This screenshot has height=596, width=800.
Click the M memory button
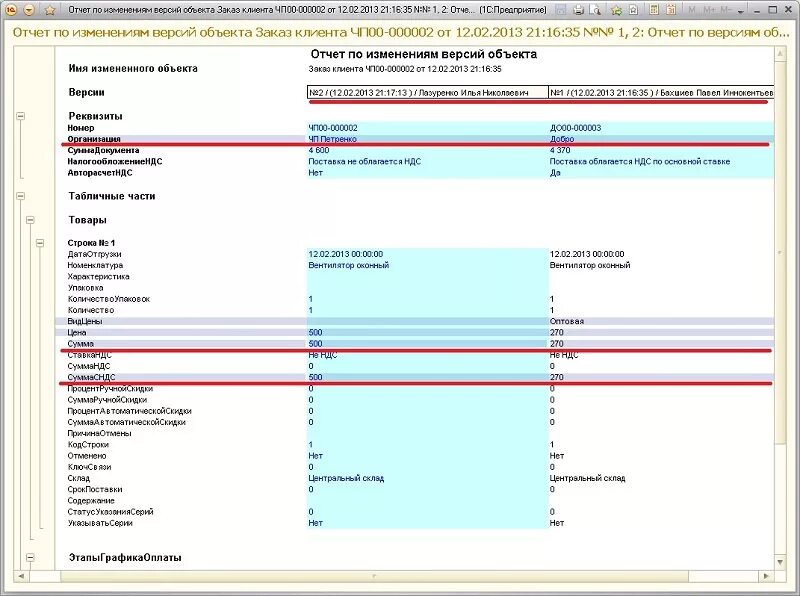tap(692, 10)
